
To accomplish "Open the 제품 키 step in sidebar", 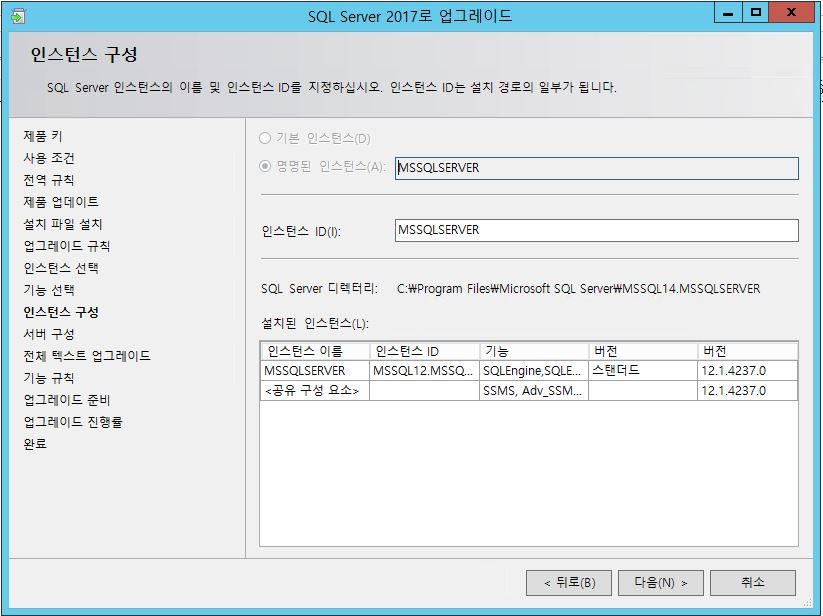I will click(43, 136).
